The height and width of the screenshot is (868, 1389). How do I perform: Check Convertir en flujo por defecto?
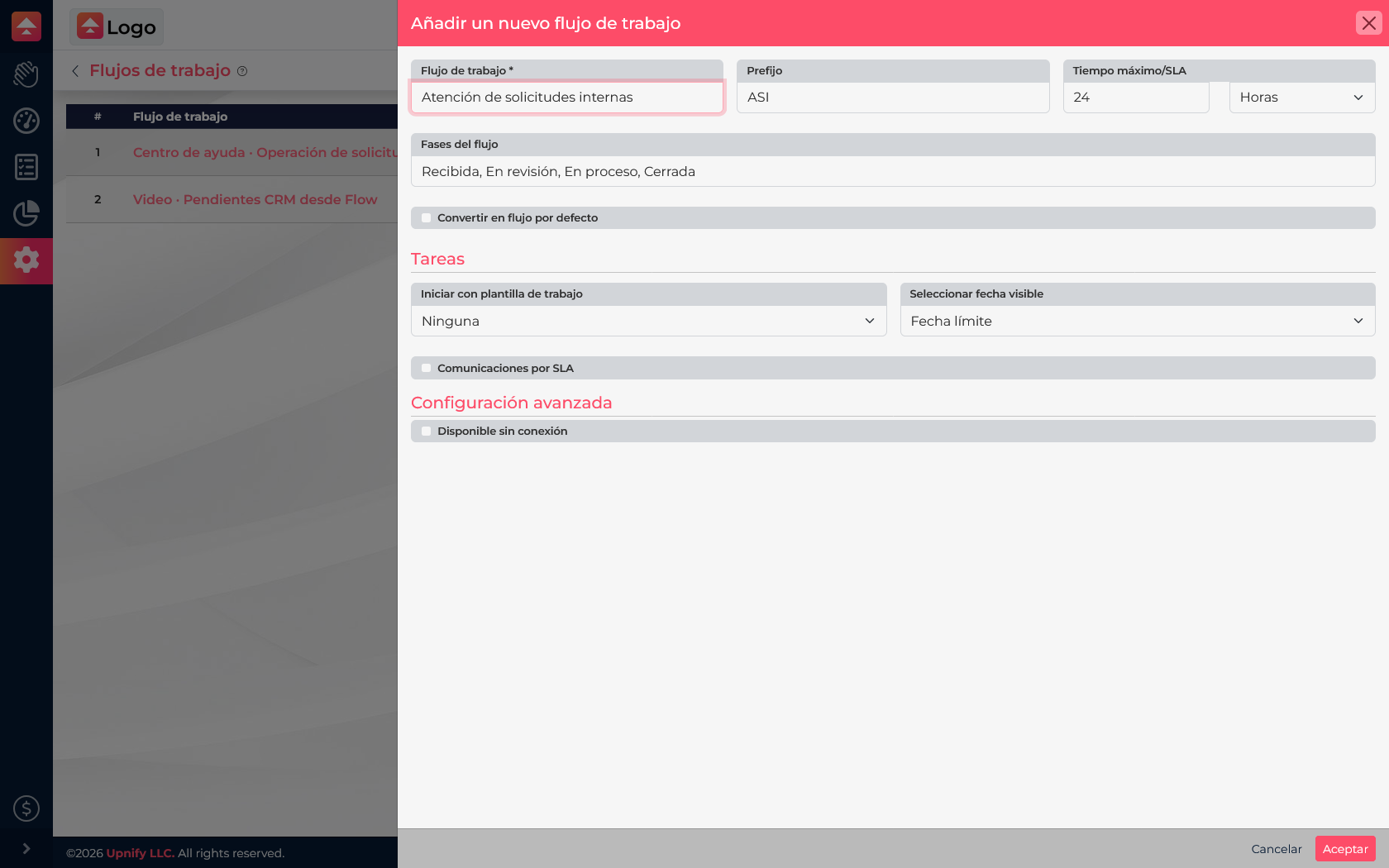427,218
